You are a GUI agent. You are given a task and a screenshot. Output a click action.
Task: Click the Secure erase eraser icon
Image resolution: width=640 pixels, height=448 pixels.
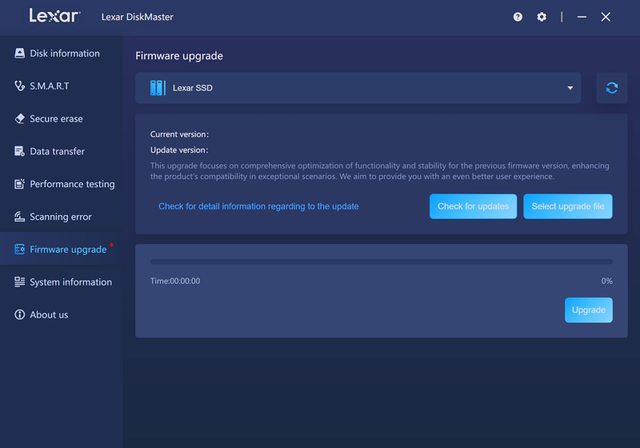[20, 119]
